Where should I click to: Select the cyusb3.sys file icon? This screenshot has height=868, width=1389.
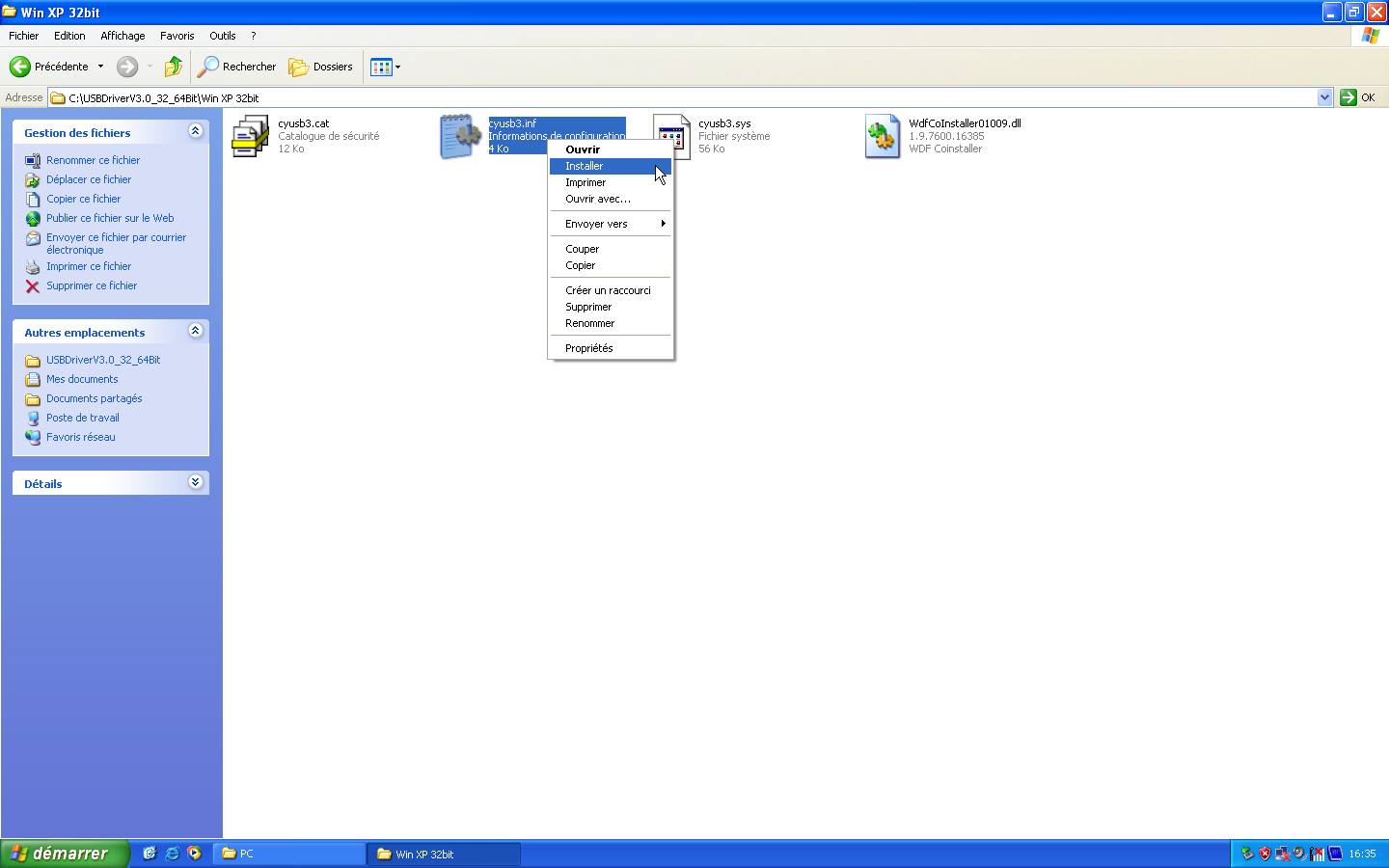point(671,136)
